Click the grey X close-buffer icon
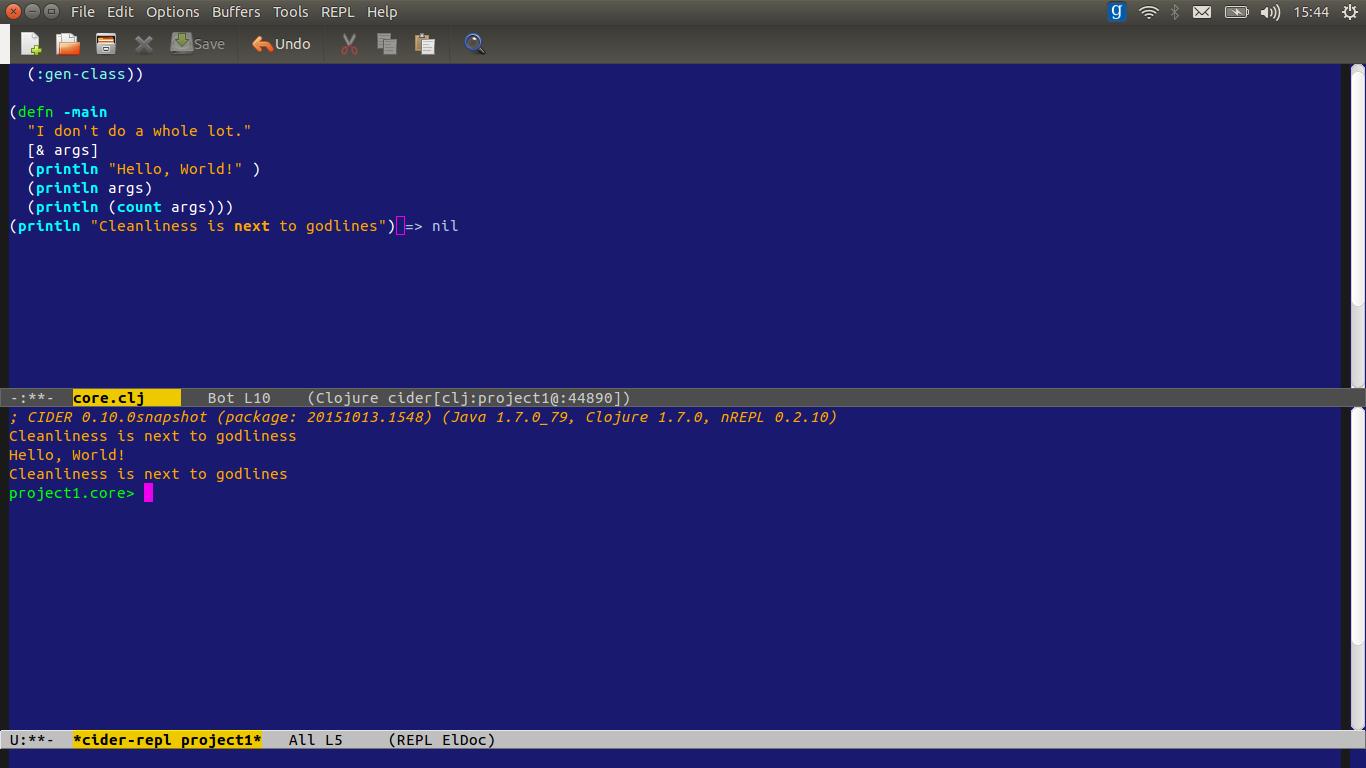The height and width of the screenshot is (768, 1366). [144, 44]
